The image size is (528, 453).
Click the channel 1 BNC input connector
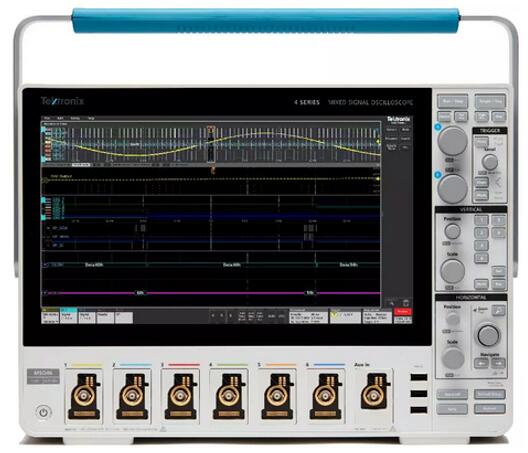84,396
